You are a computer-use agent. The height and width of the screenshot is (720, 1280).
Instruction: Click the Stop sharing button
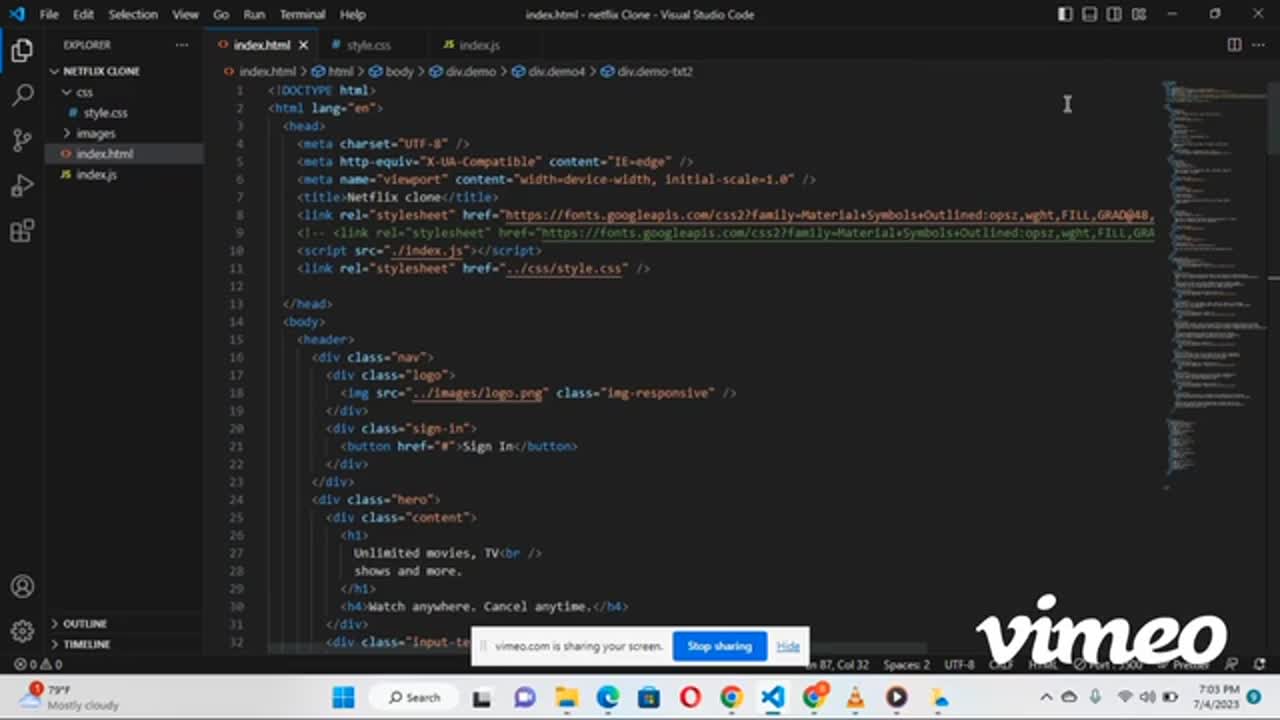coord(719,646)
